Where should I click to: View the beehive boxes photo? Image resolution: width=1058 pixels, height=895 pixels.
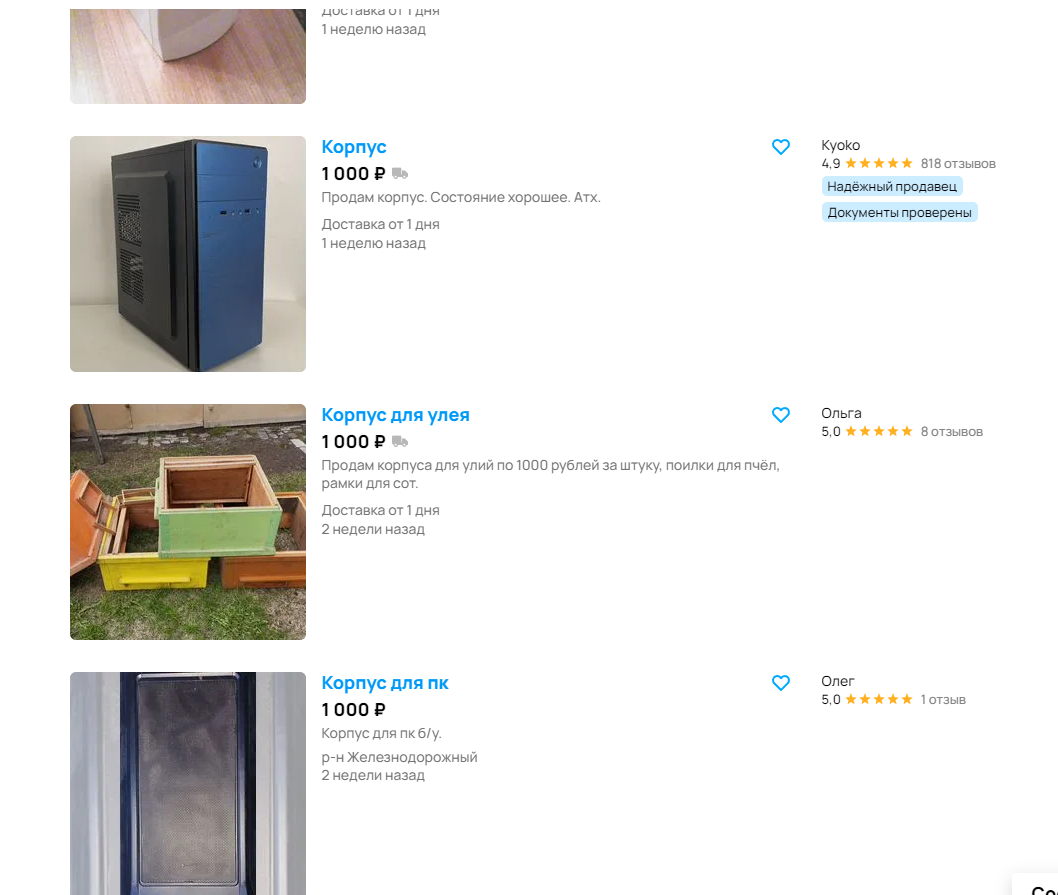[x=188, y=522]
